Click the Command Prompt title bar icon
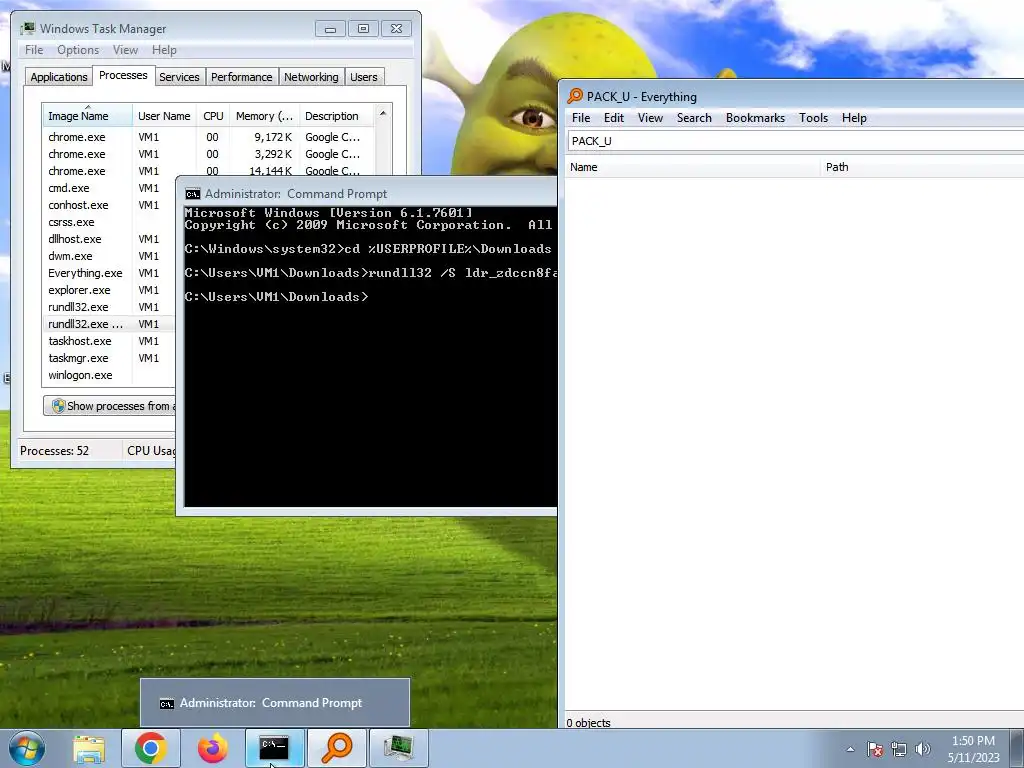Screen dimensions: 1024x768 pos(193,194)
